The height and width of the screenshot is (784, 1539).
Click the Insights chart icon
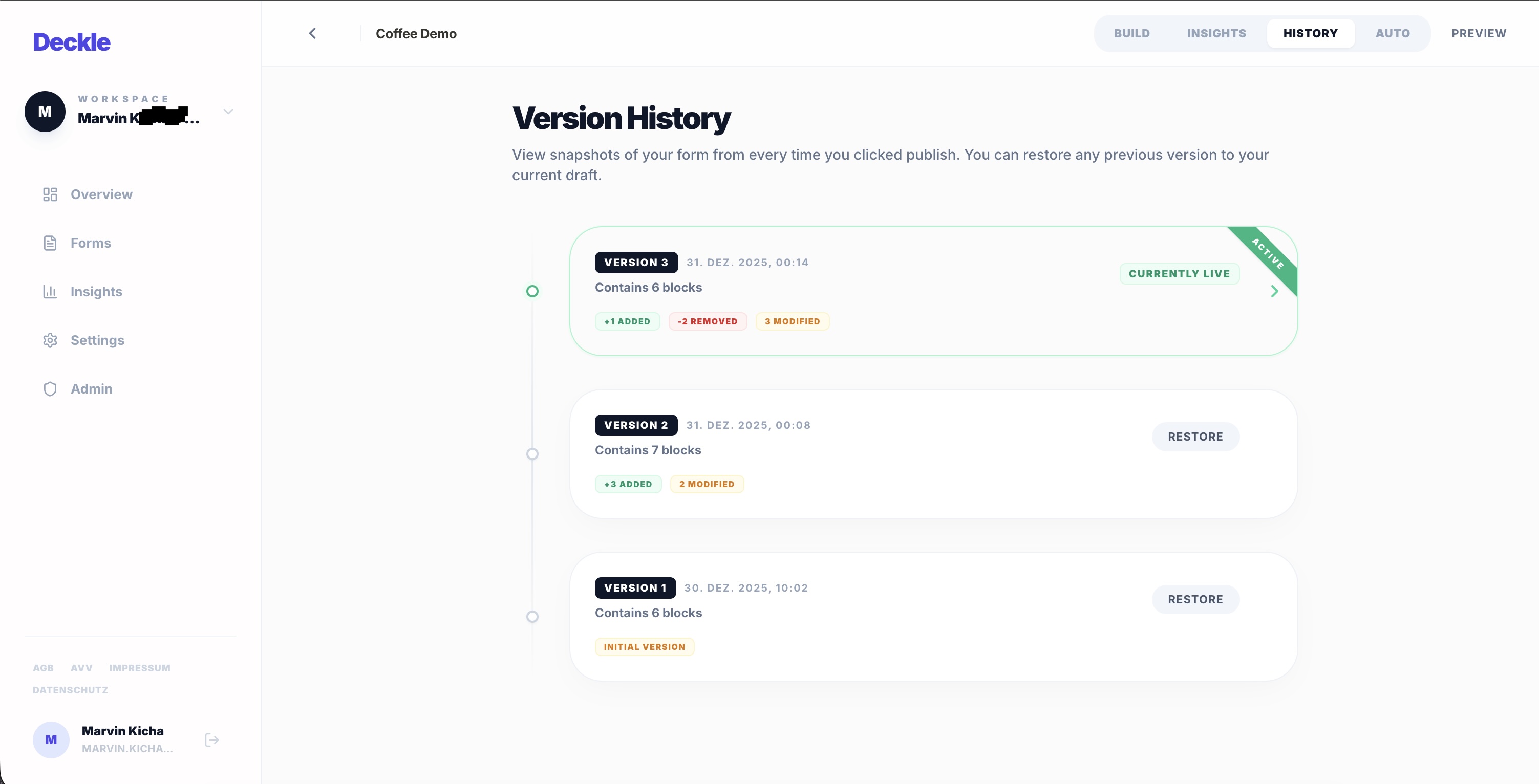point(50,291)
